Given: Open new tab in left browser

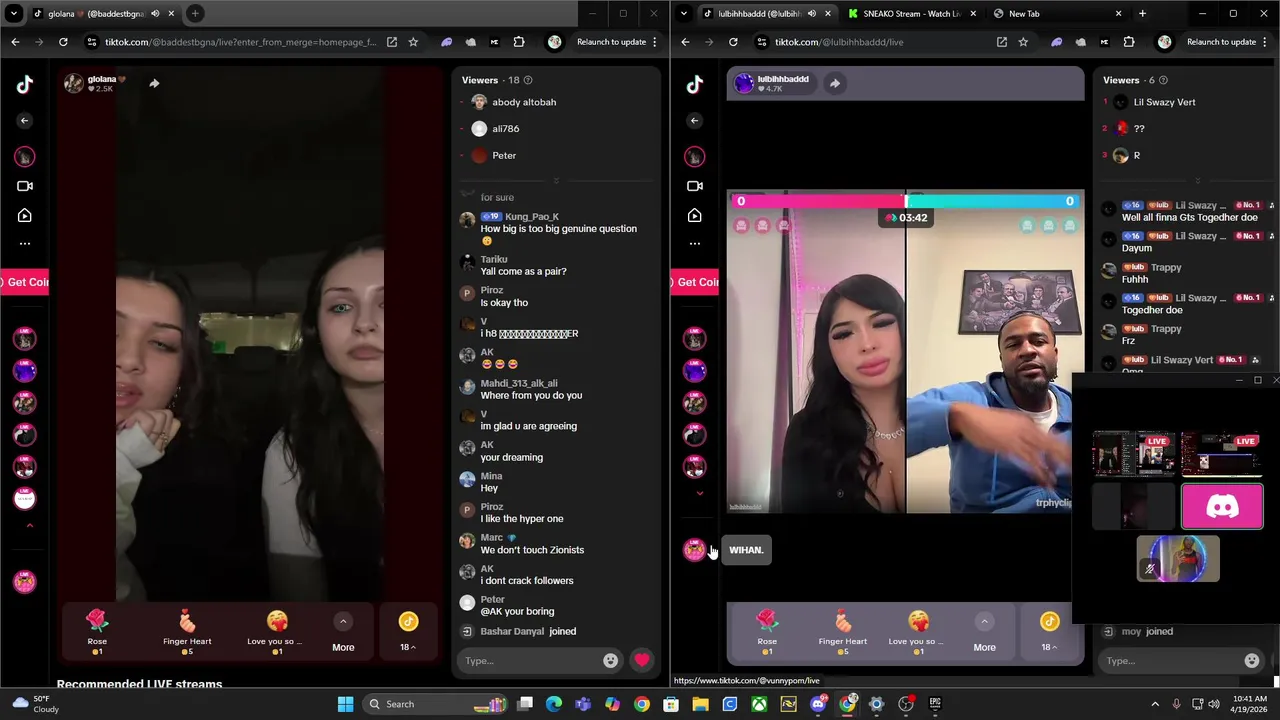Looking at the screenshot, I should point(195,14).
